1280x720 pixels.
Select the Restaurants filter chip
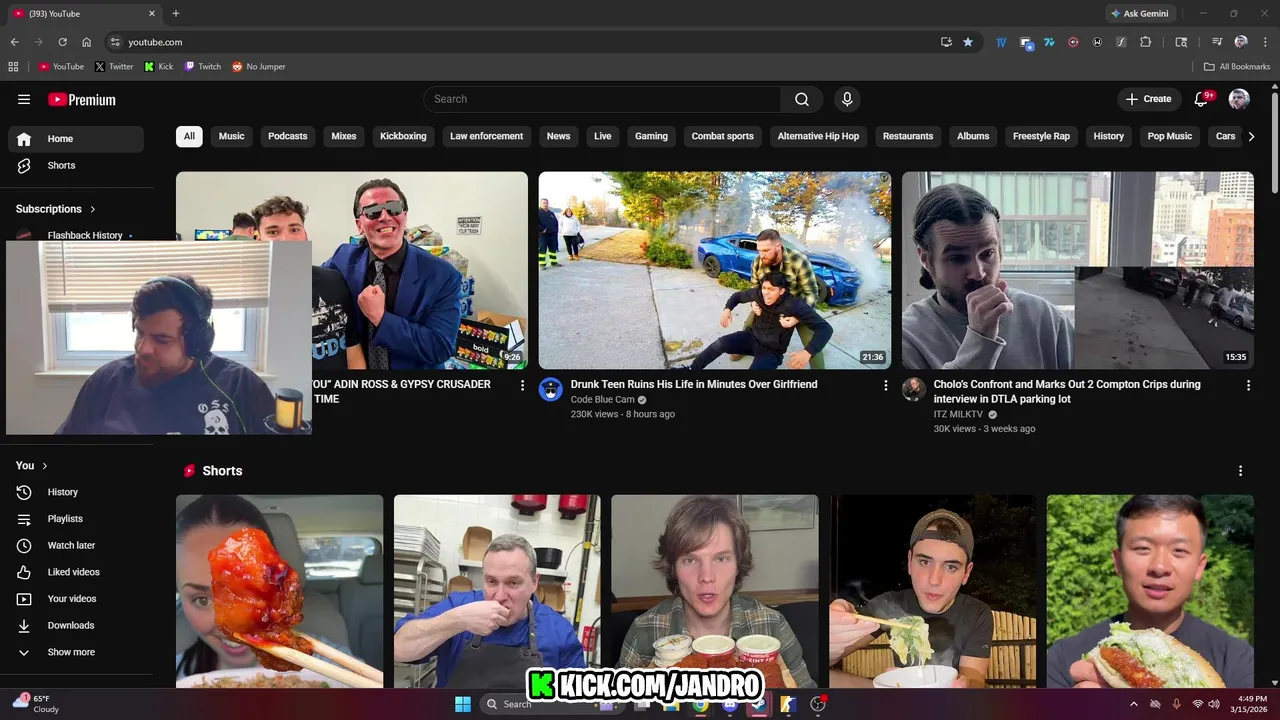tap(908, 136)
